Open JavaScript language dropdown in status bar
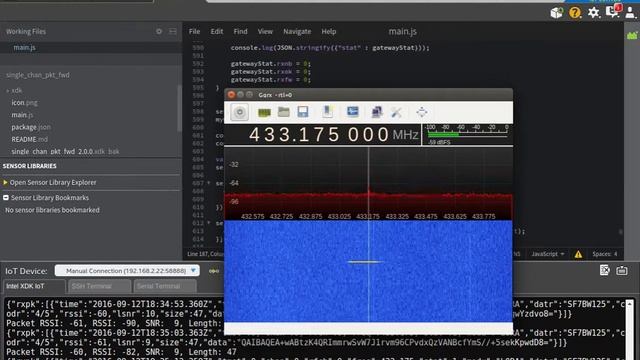The image size is (640, 360). [548, 254]
